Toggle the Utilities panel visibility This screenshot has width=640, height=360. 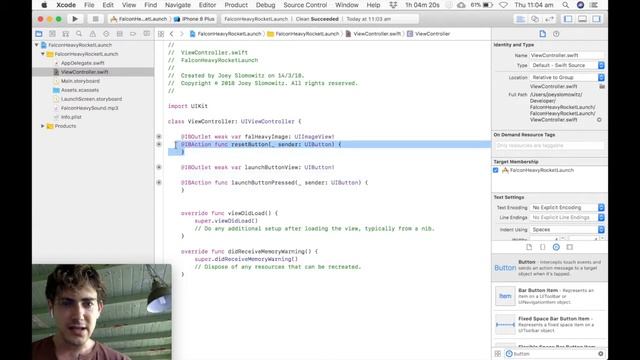pyautogui.click(x=596, y=19)
